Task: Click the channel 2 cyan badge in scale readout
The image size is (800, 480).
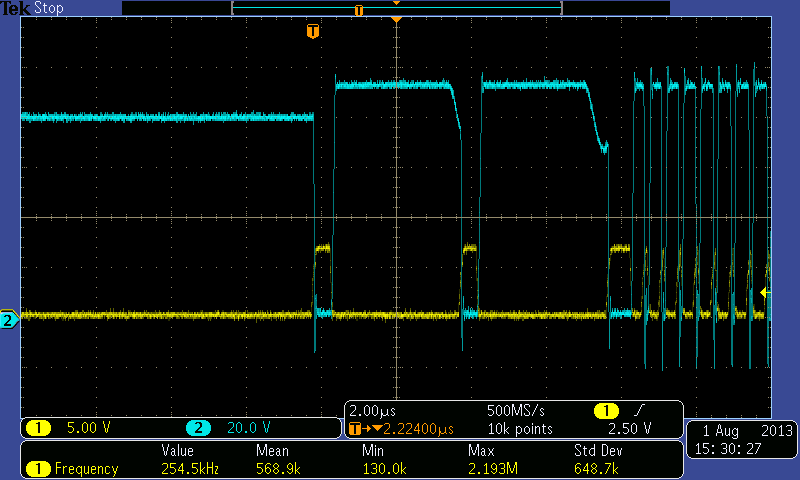Action: 198,427
